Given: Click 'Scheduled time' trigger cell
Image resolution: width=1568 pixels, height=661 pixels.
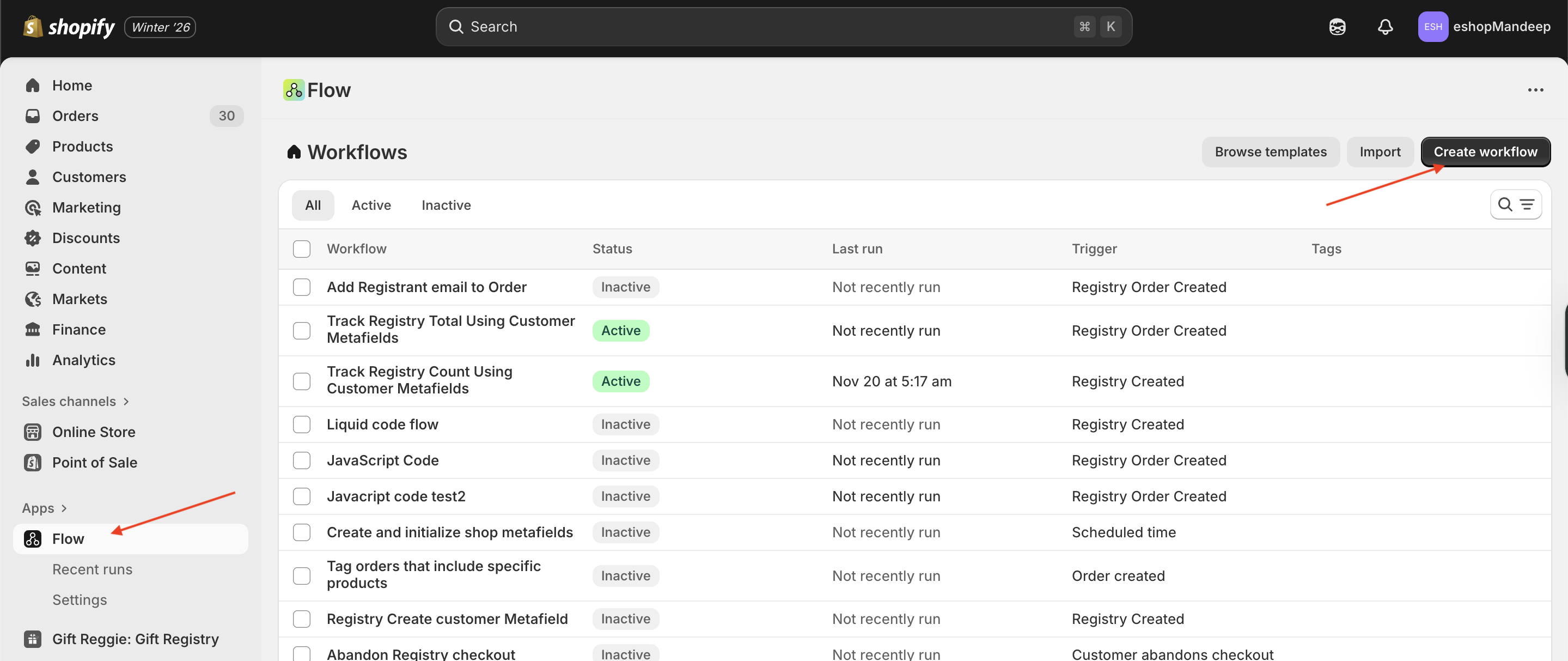Looking at the screenshot, I should [1124, 532].
